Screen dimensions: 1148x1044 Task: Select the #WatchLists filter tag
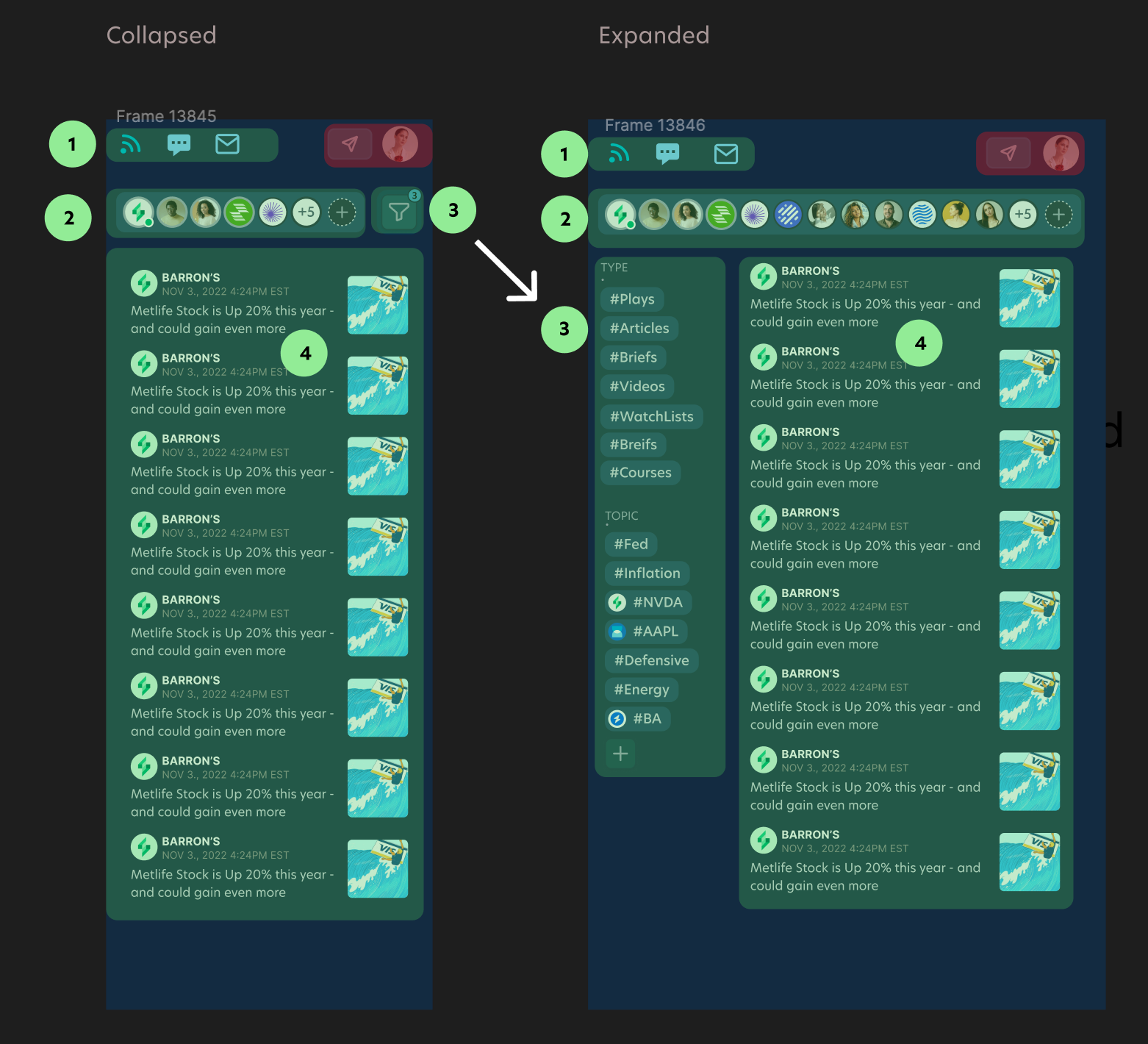coord(651,416)
